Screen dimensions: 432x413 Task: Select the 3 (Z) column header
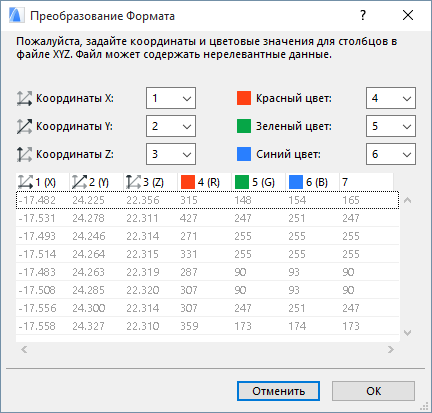(x=151, y=182)
